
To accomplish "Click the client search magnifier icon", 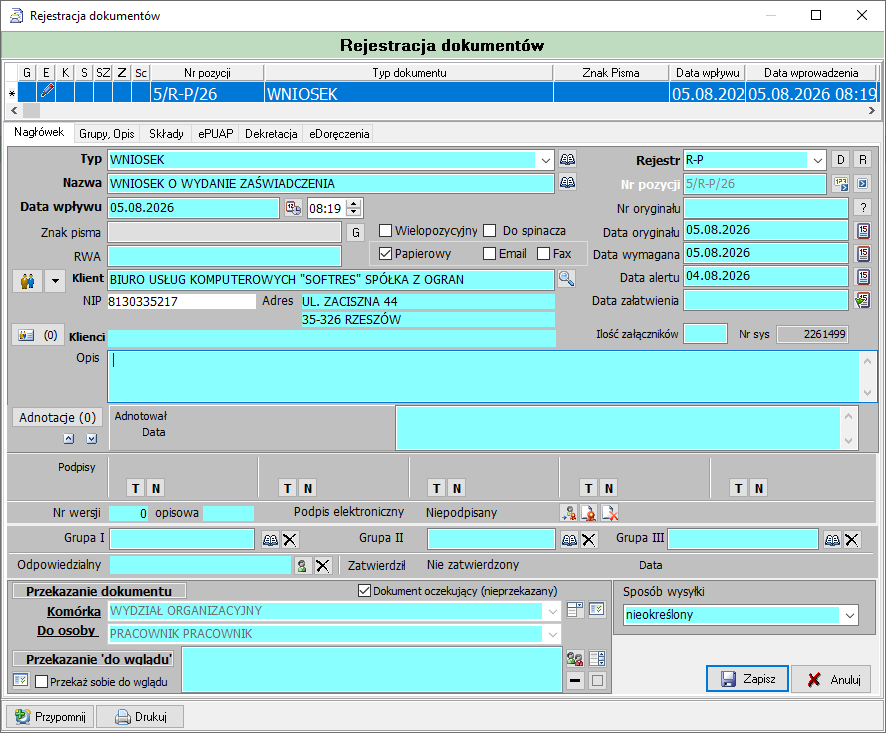I will 566,279.
